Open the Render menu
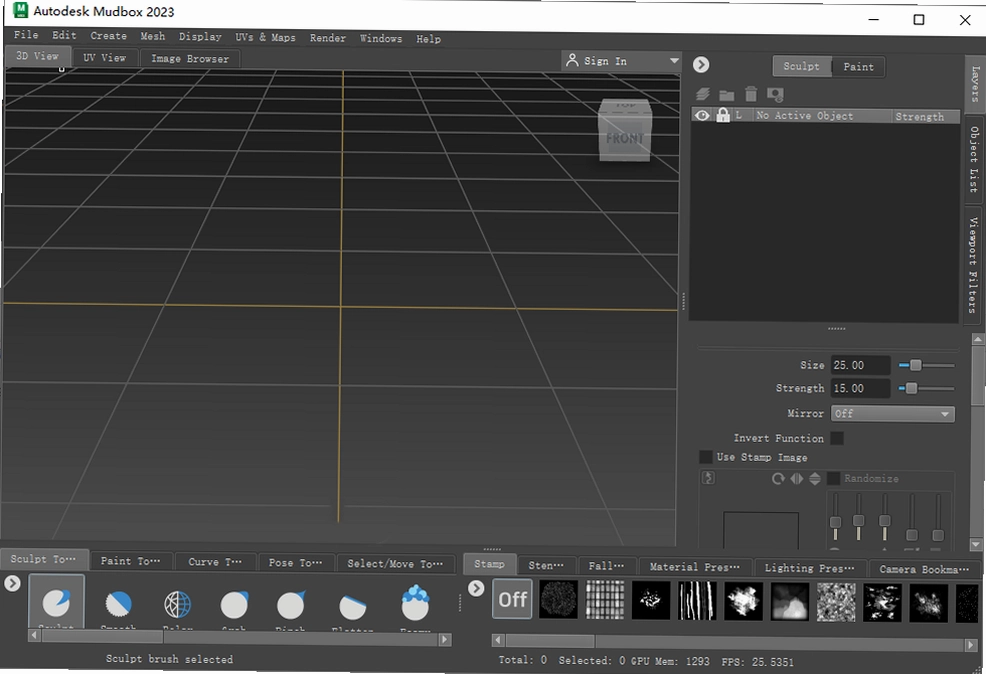 tap(328, 38)
